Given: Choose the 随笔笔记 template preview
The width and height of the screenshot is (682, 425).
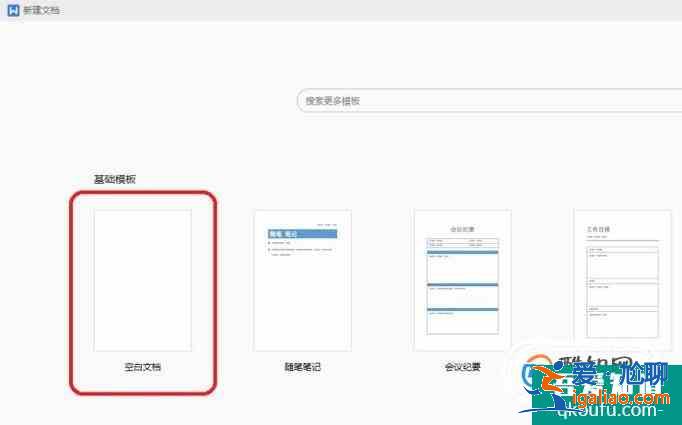Looking at the screenshot, I should pos(302,280).
